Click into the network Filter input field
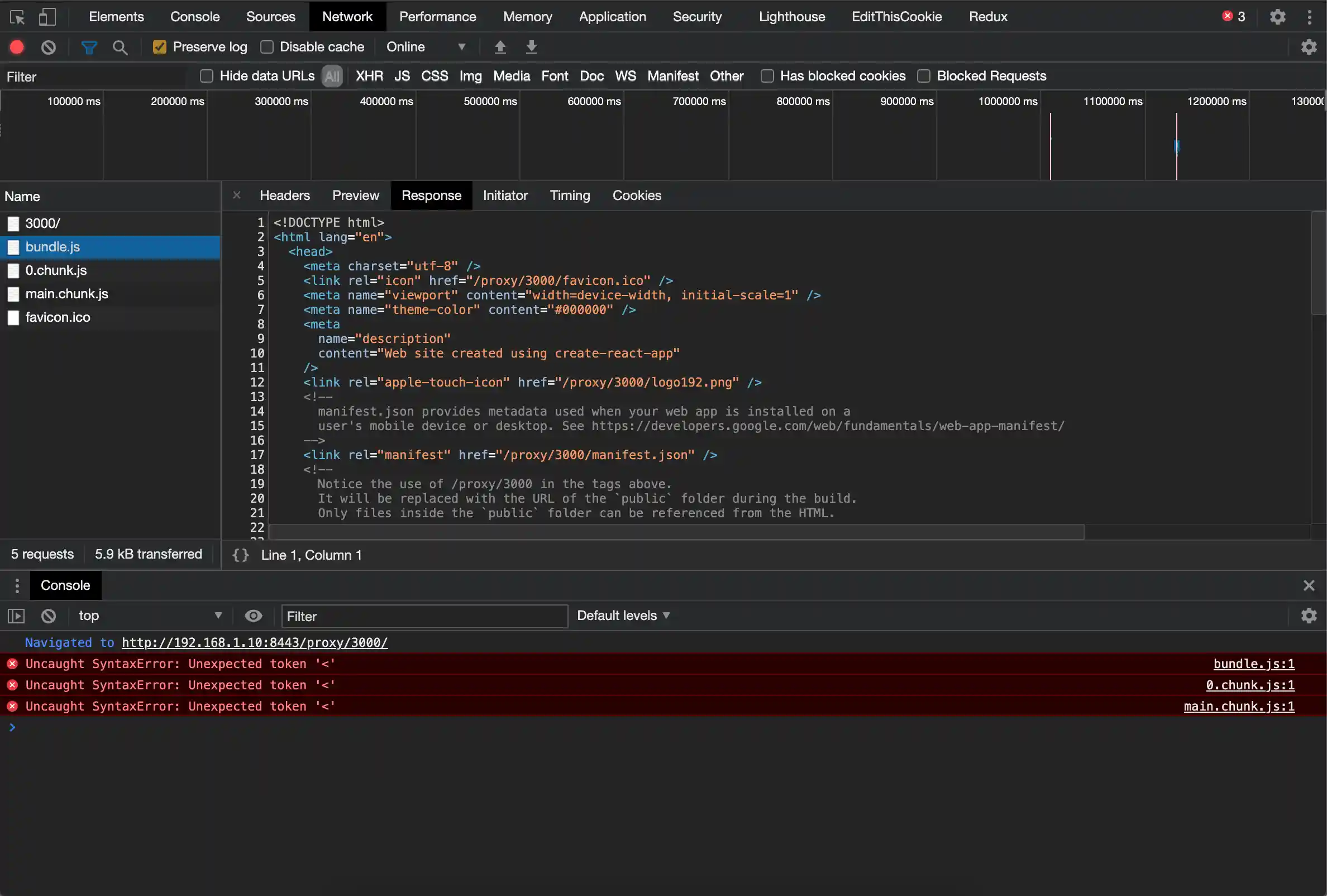Image resolution: width=1327 pixels, height=896 pixels. pyautogui.click(x=94, y=76)
